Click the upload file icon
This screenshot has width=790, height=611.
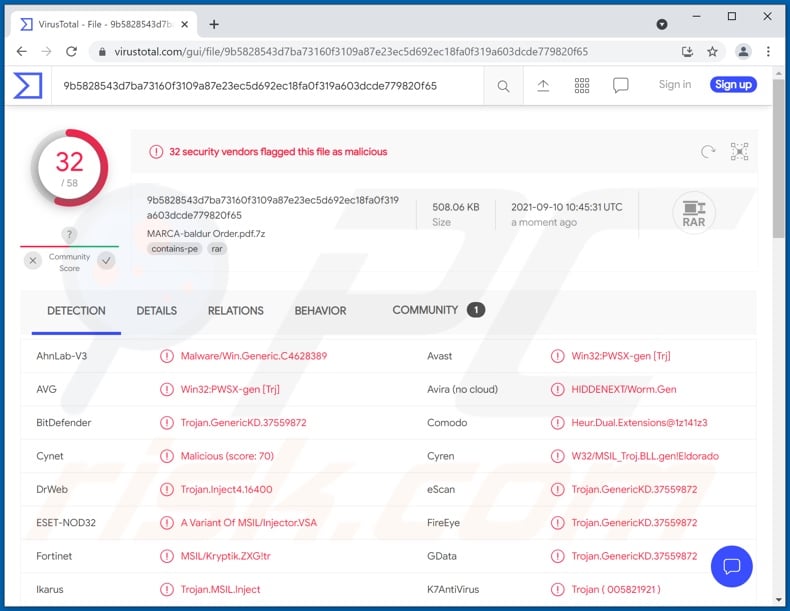pyautogui.click(x=543, y=86)
